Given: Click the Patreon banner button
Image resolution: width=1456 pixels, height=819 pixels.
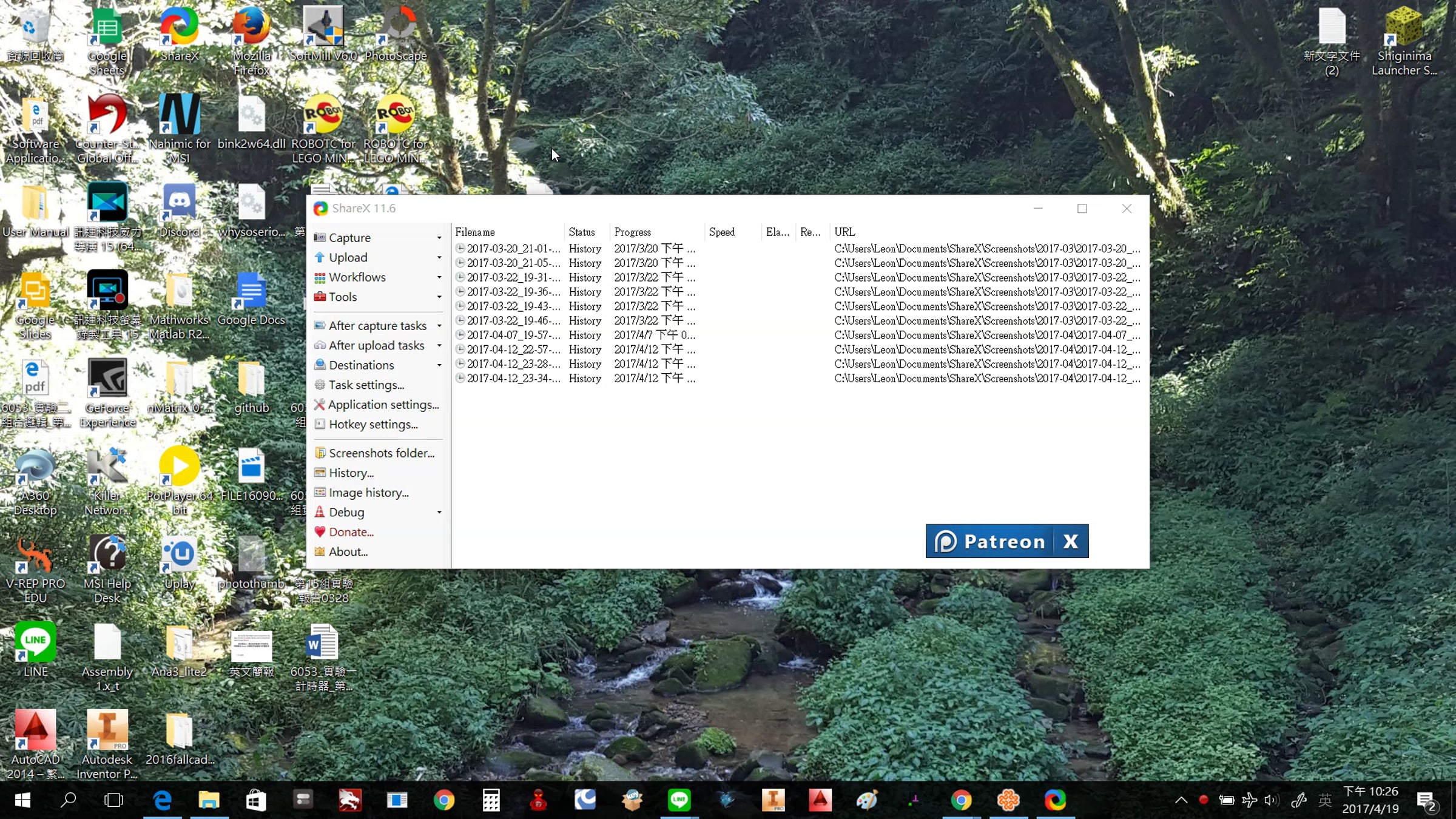Looking at the screenshot, I should [989, 541].
